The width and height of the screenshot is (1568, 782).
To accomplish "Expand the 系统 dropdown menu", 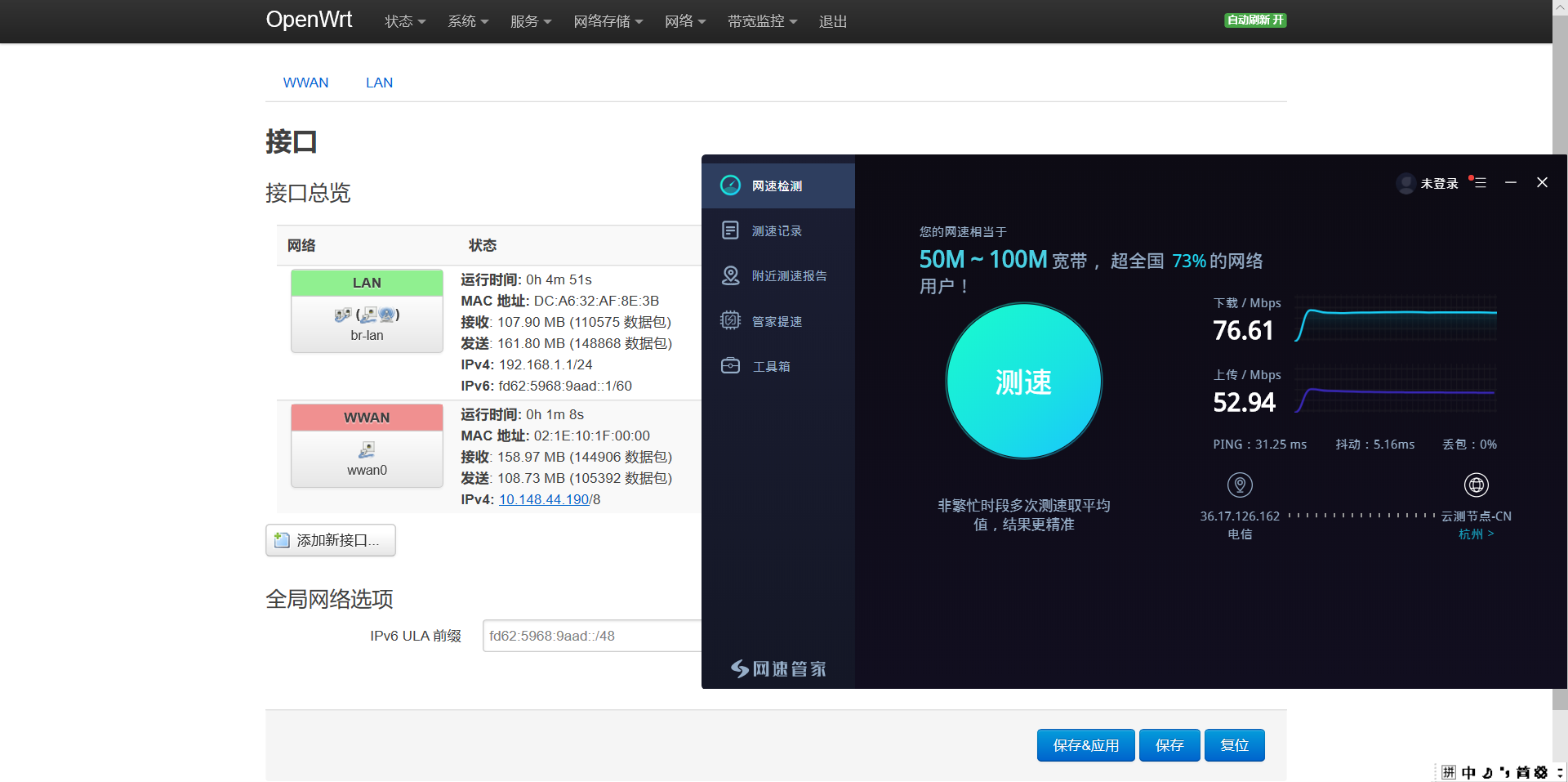I will (468, 21).
